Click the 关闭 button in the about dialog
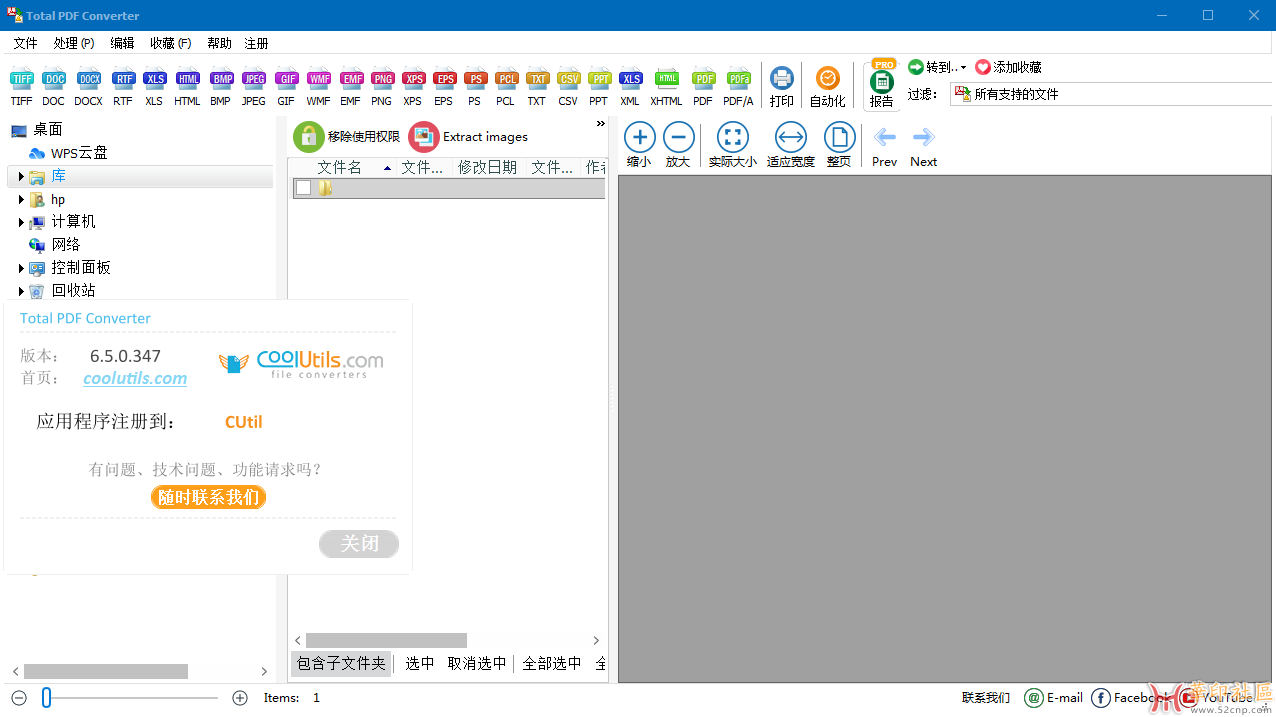 pyautogui.click(x=359, y=544)
